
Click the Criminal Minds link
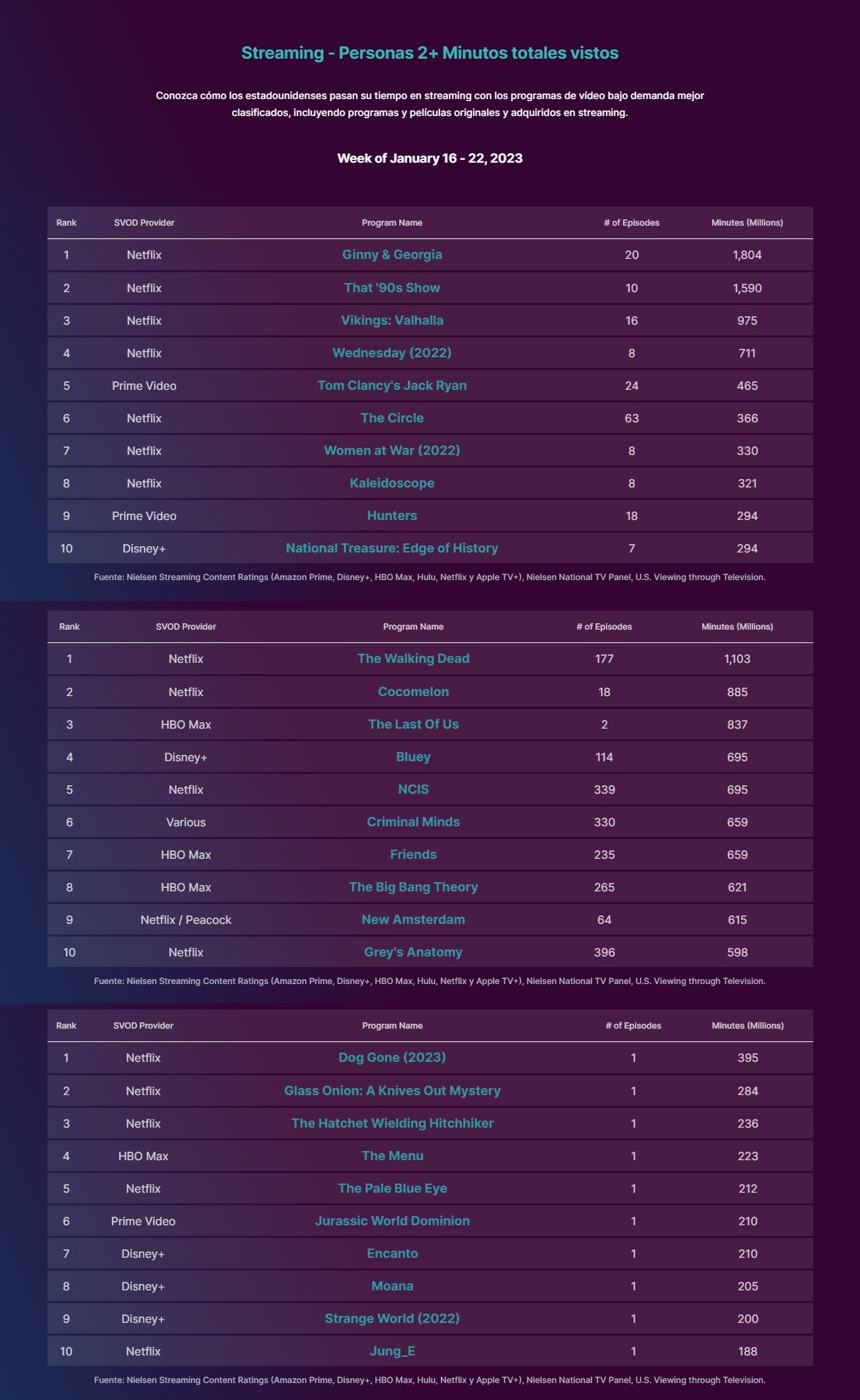point(413,822)
